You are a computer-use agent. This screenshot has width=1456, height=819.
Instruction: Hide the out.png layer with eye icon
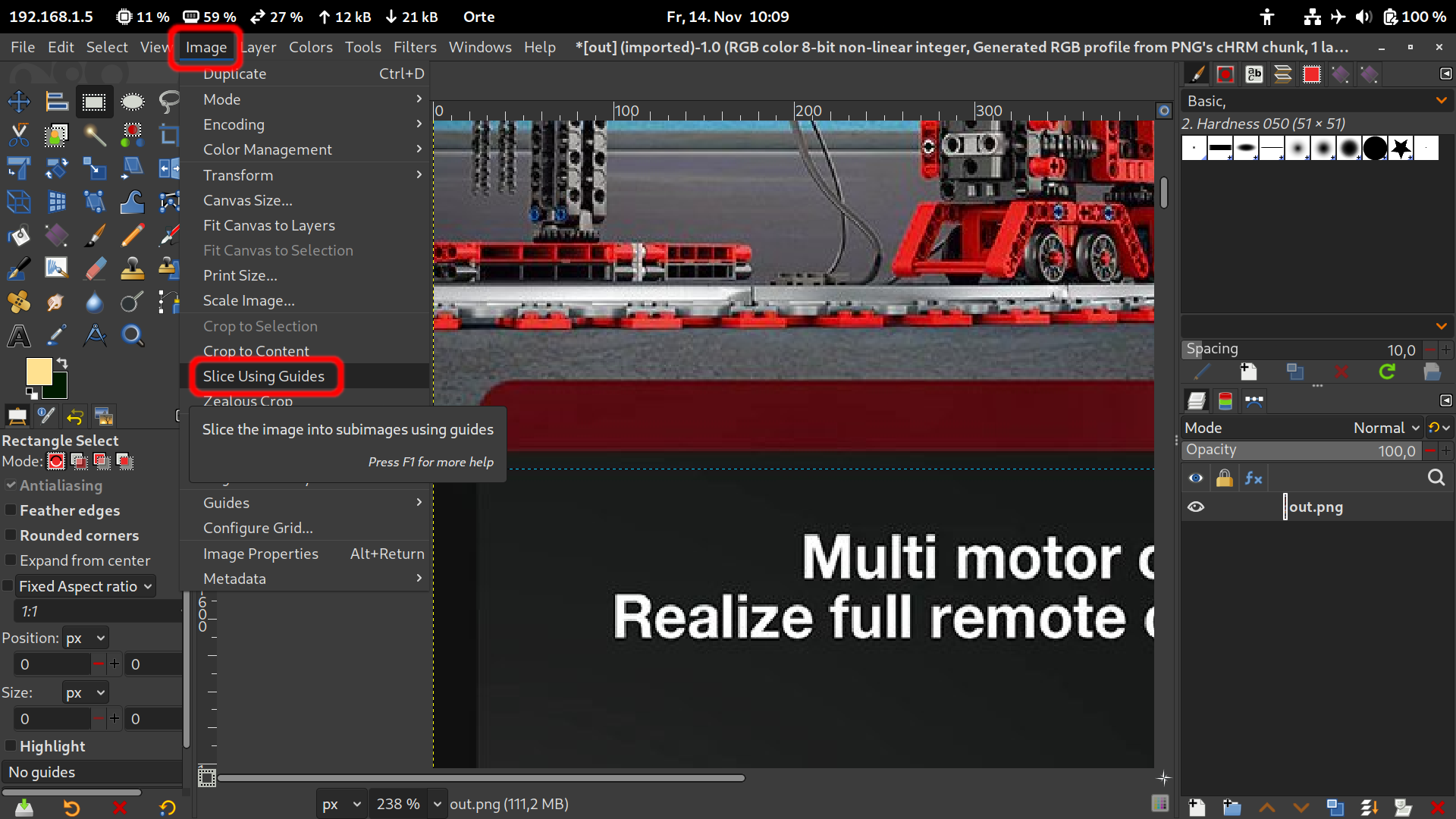(x=1196, y=507)
